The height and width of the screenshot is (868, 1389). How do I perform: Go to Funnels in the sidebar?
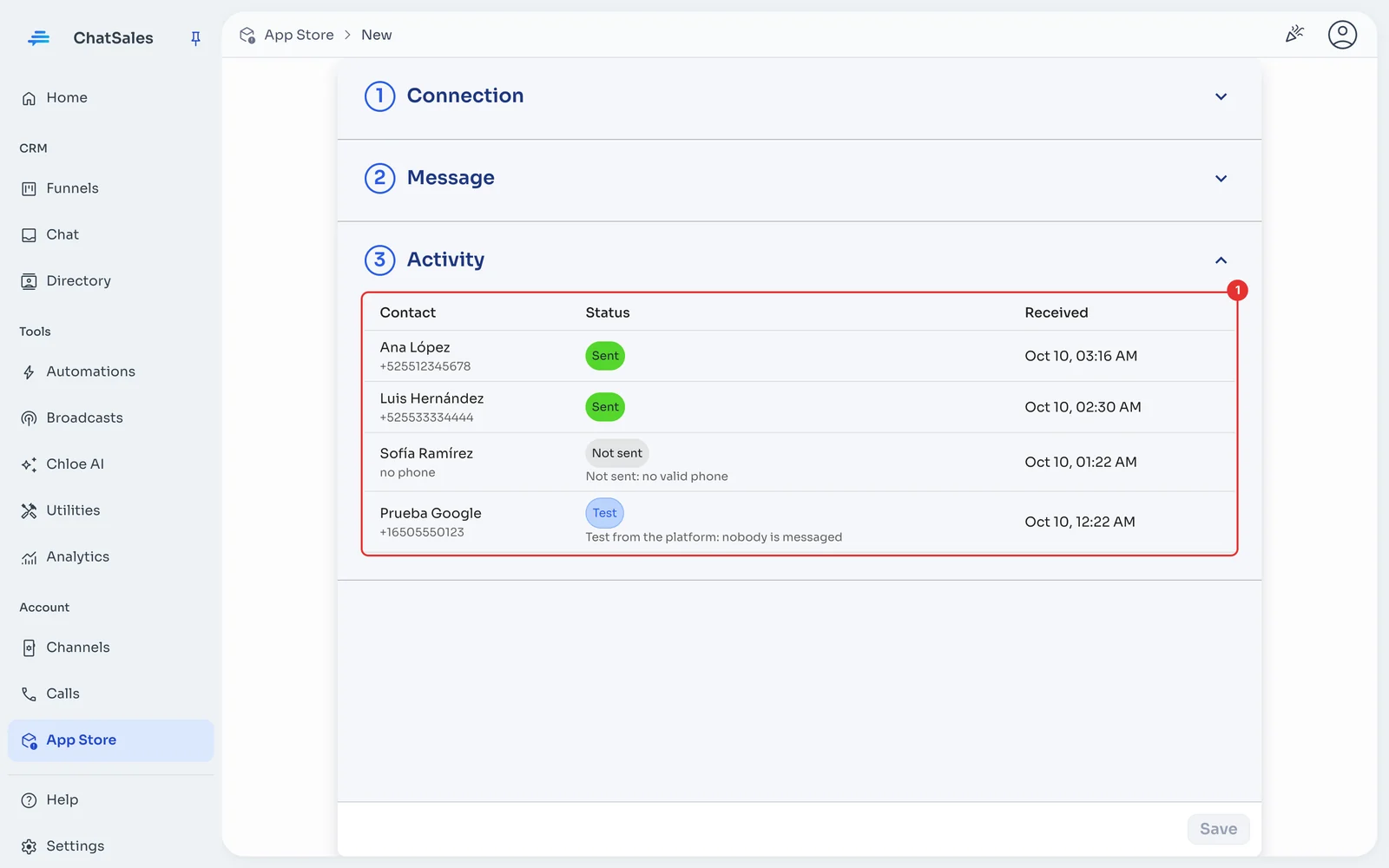(x=110, y=188)
